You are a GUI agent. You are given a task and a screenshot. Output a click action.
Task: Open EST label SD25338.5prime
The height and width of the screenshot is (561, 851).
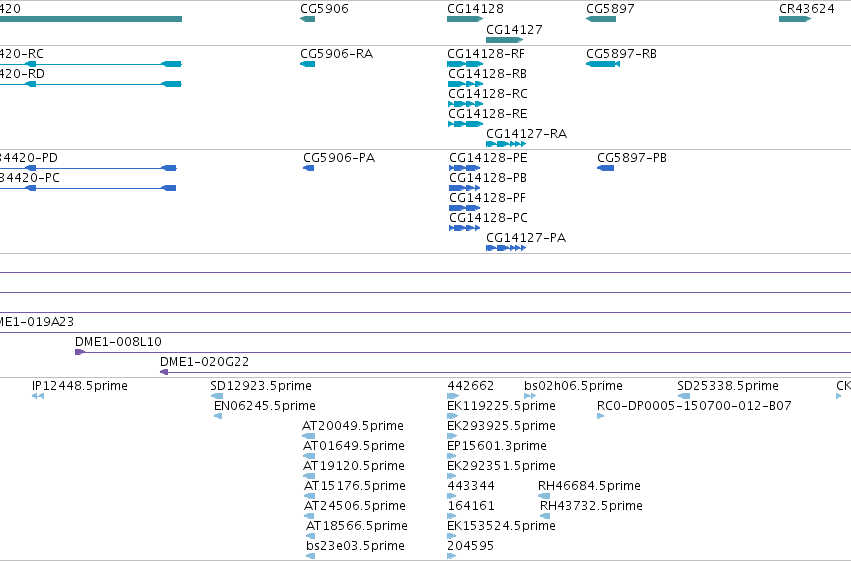(x=728, y=386)
